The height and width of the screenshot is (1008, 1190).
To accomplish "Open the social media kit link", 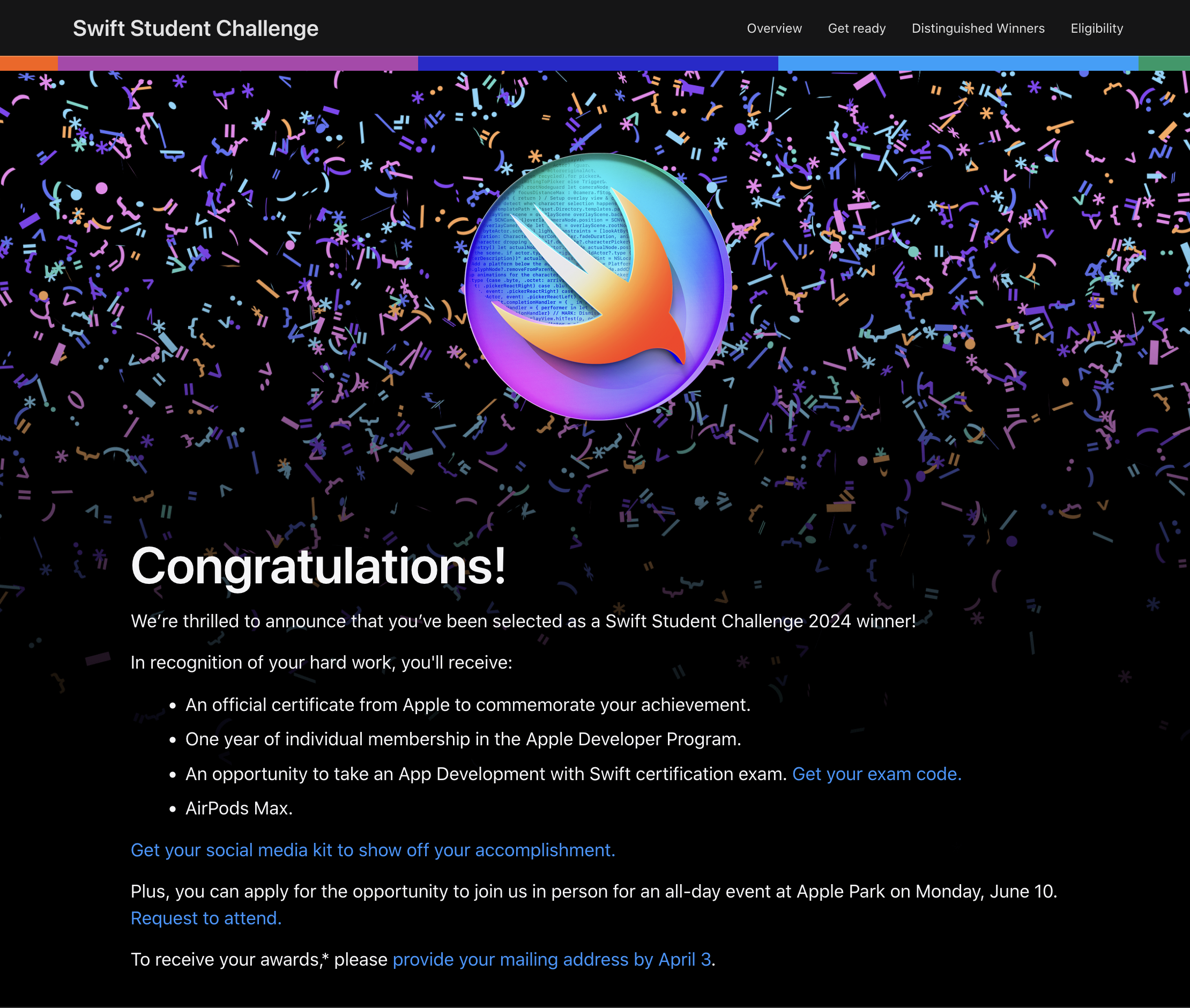I will coord(373,850).
